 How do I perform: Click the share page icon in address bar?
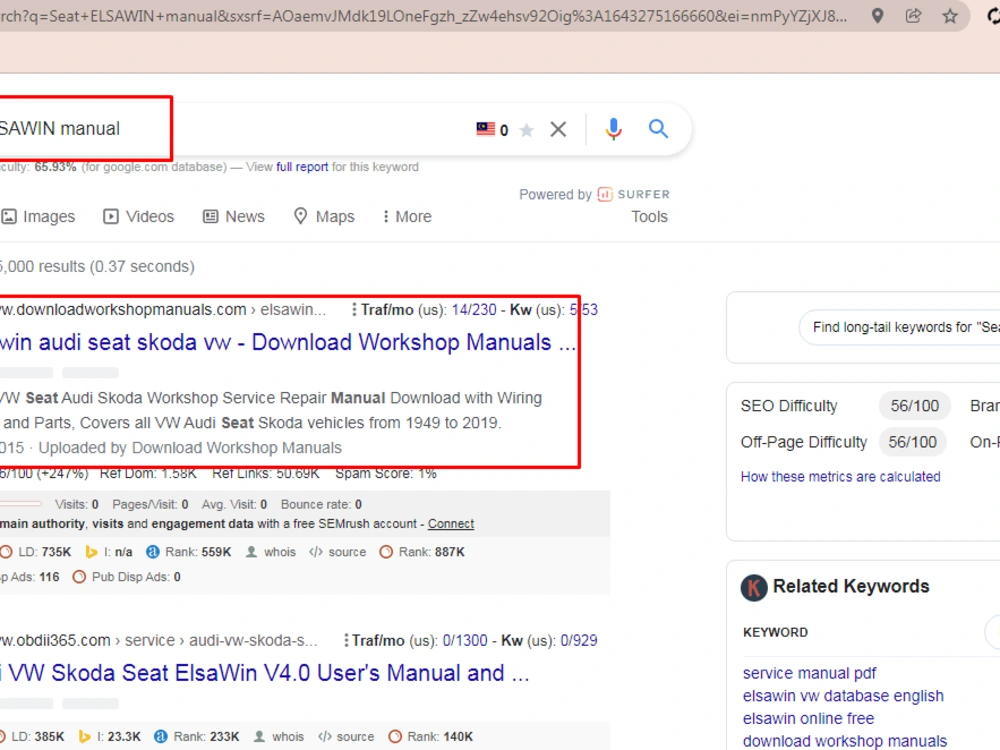click(913, 15)
